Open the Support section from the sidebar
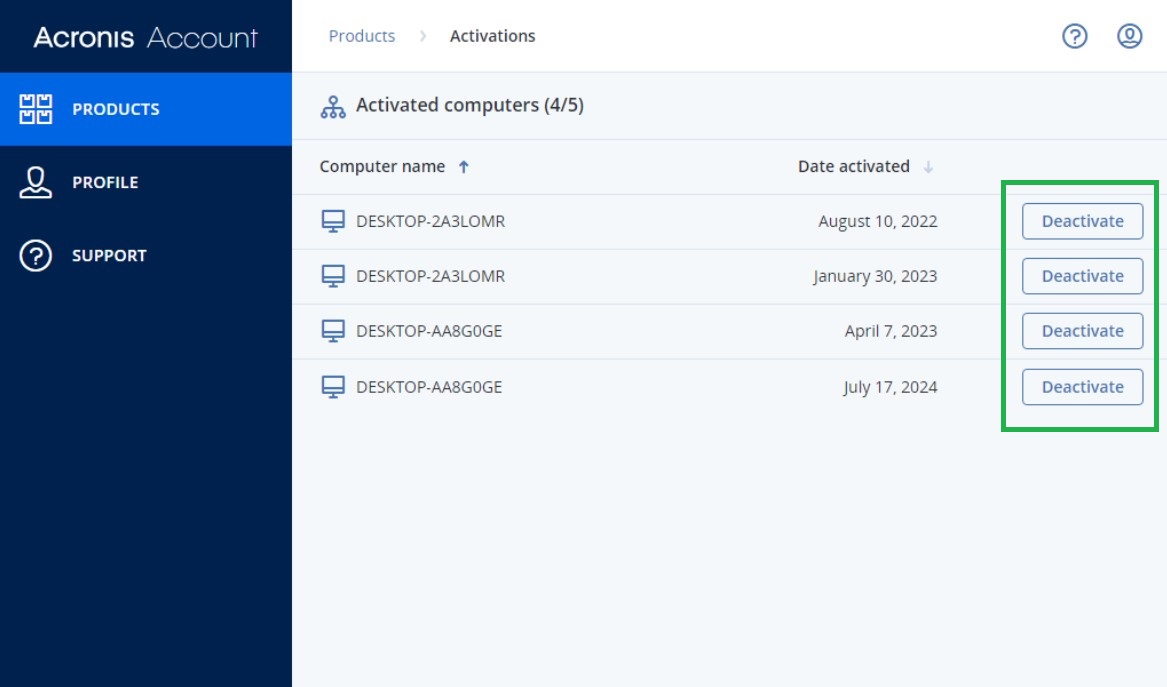 coord(109,255)
